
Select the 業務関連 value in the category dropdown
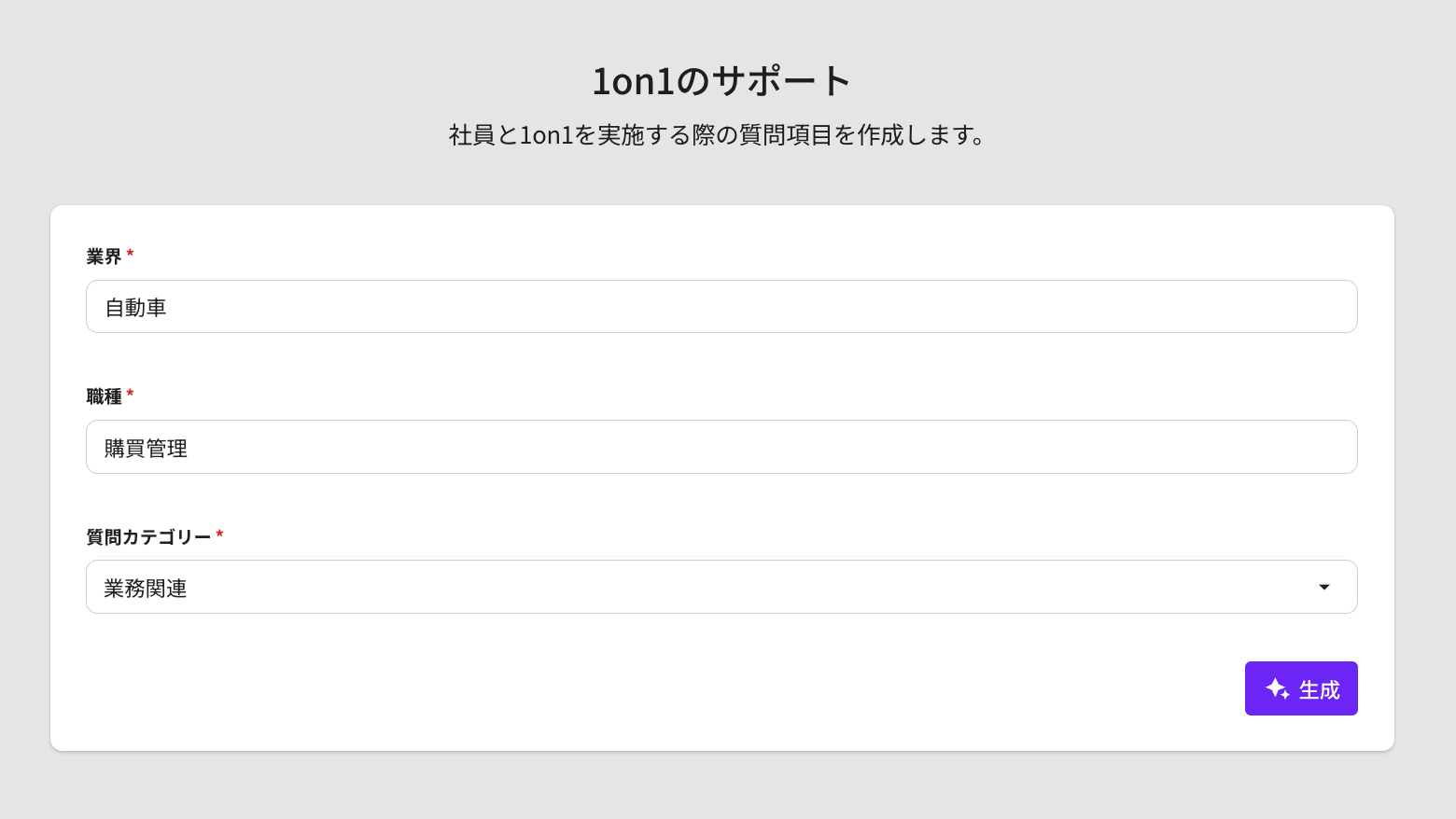coord(146,589)
